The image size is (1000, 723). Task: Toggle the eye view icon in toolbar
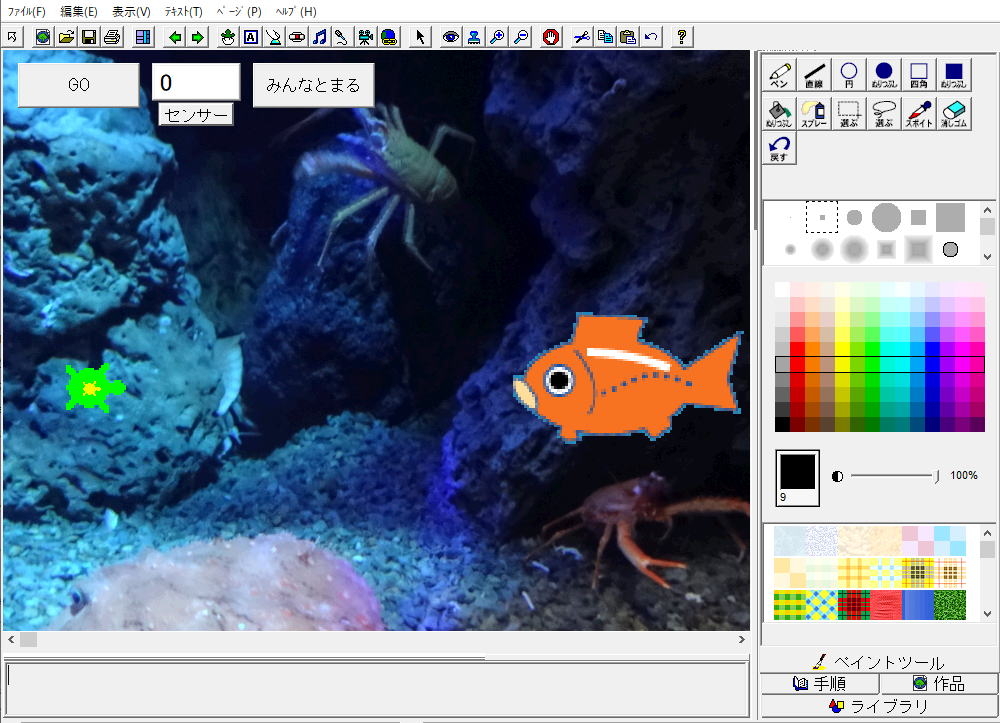click(451, 37)
